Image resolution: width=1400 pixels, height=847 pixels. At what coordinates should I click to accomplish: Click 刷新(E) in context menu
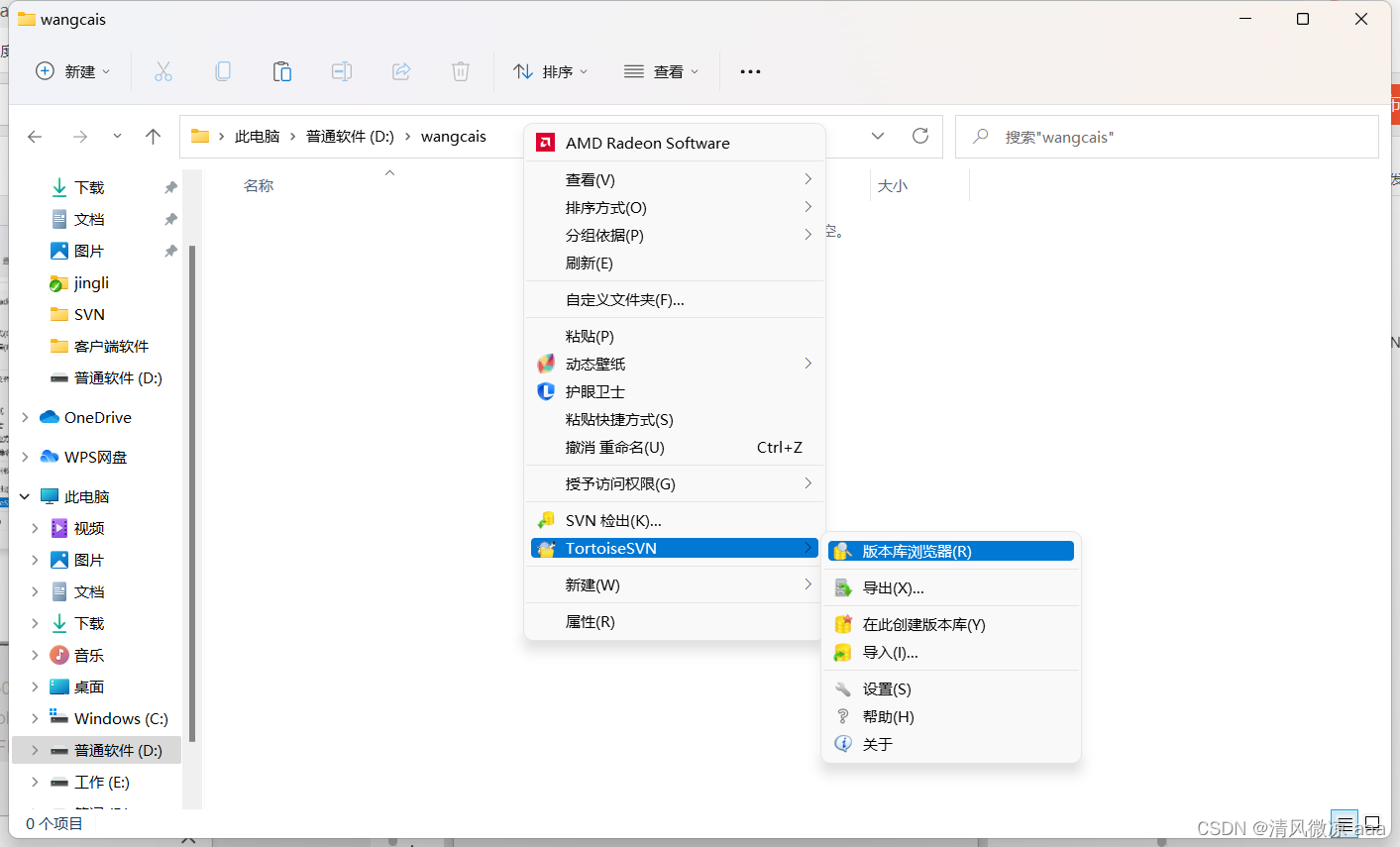(675, 263)
